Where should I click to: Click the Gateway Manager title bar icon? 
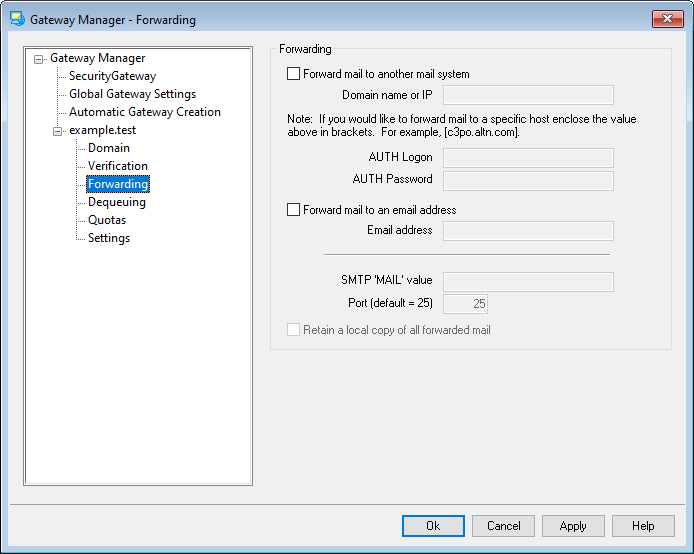(17, 19)
